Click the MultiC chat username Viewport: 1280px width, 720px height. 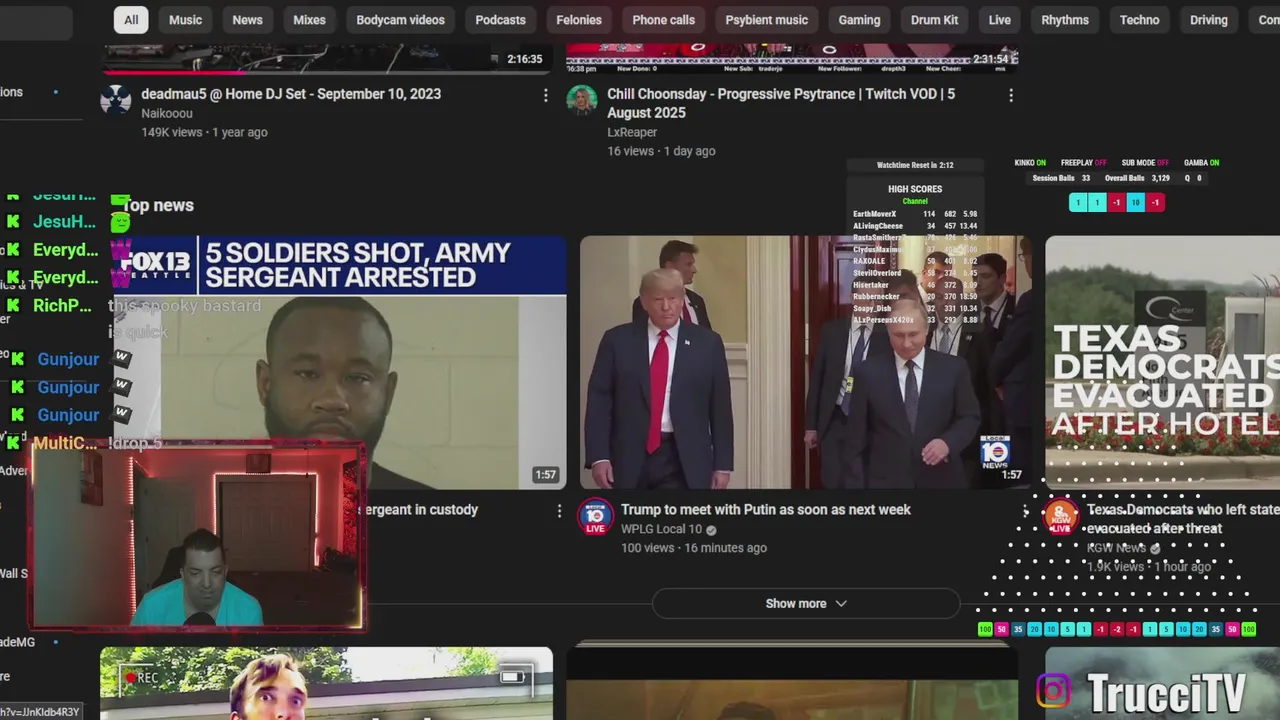(66, 443)
